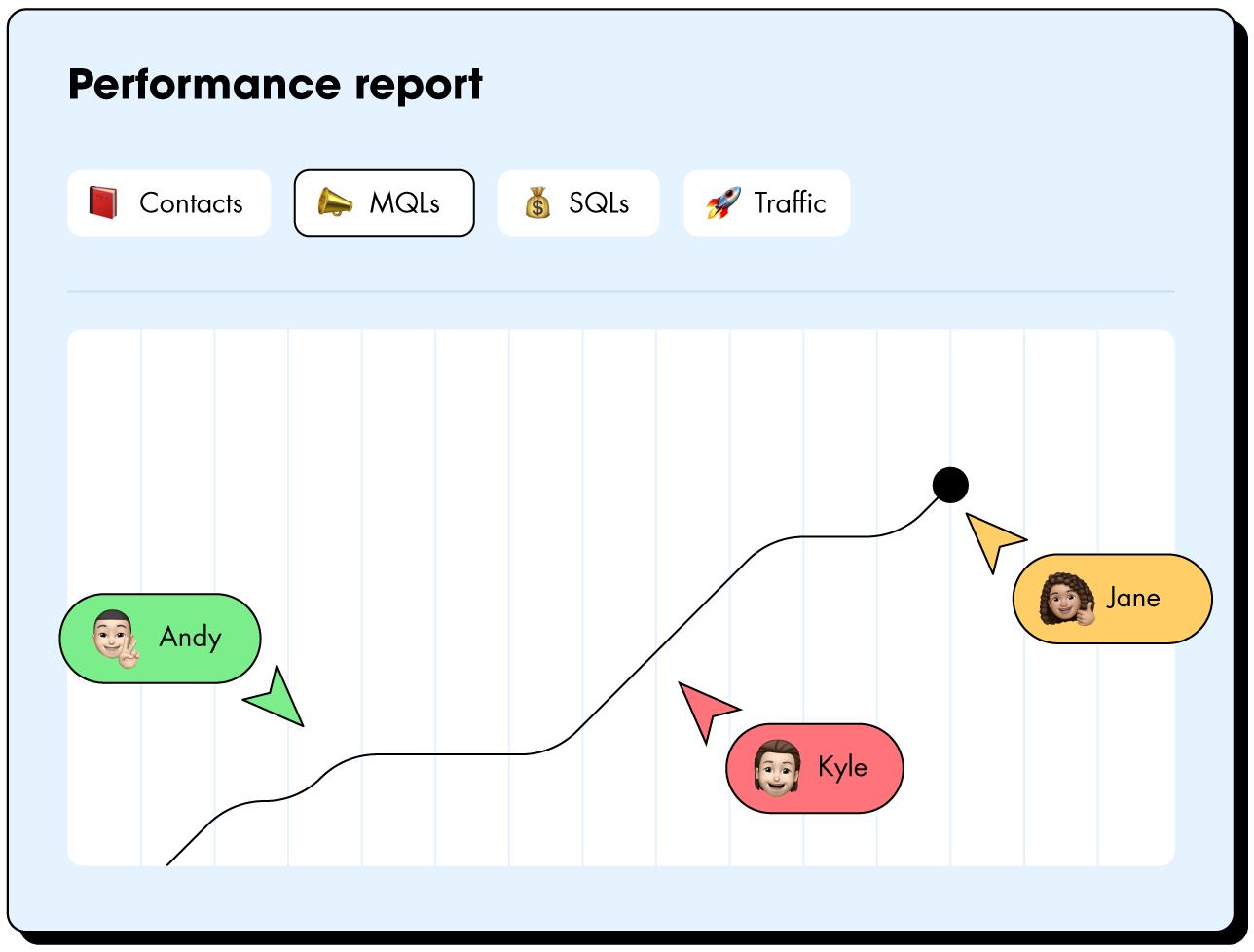Click the red arrow cursor near Kyle
This screenshot has width=1254, height=952.
pyautogui.click(x=706, y=711)
